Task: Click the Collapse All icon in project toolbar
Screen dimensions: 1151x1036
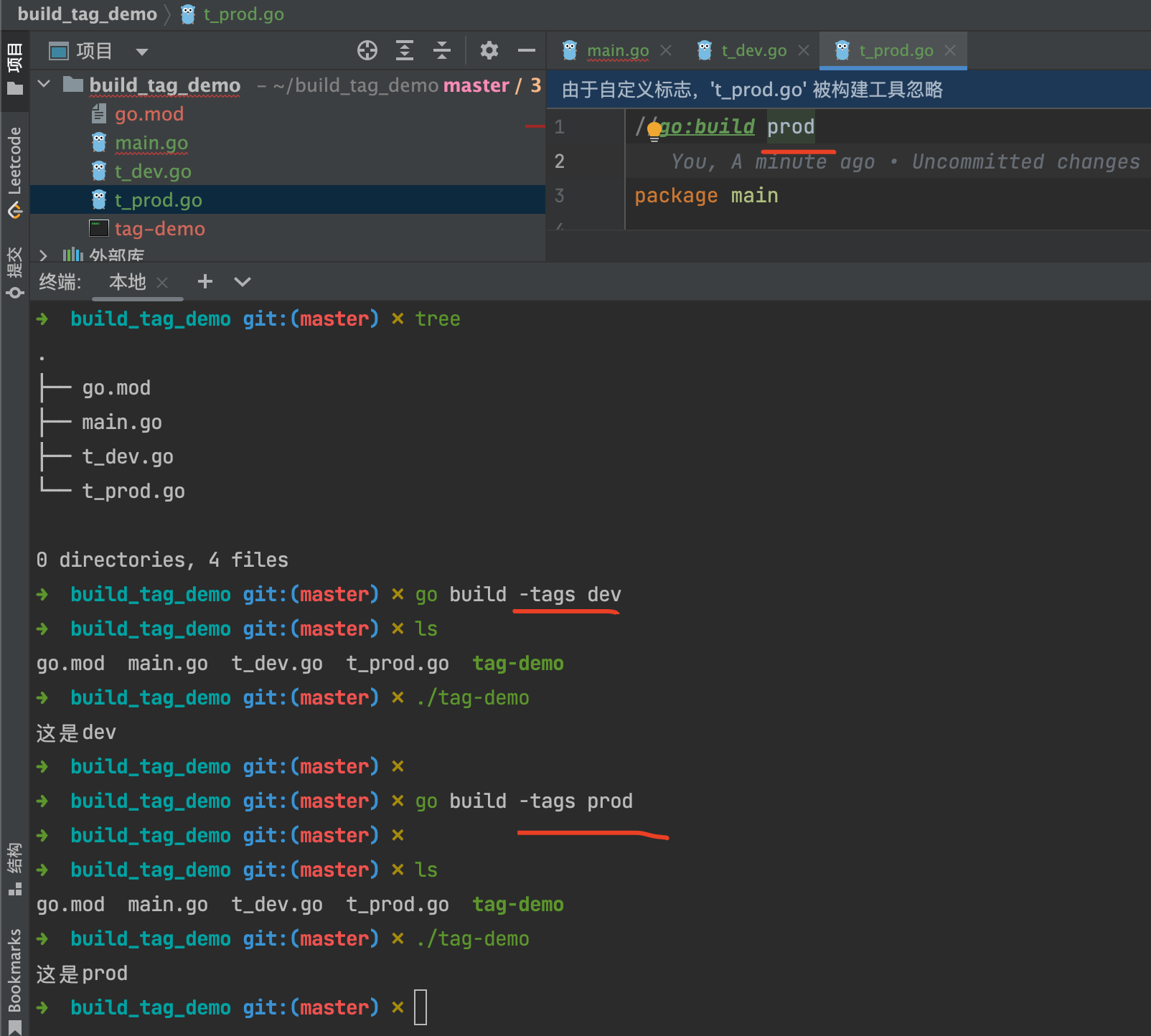Action: (x=442, y=50)
